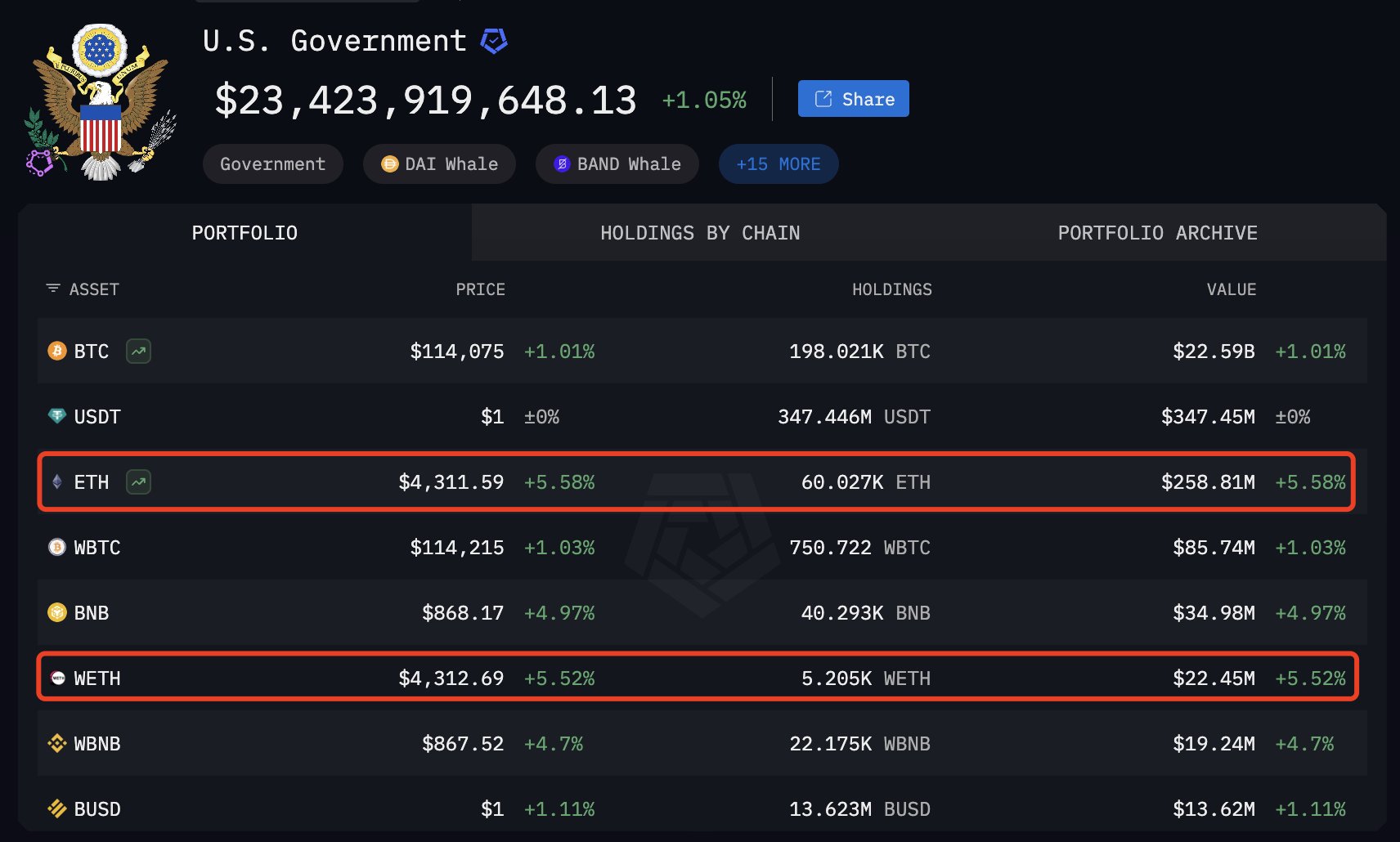The height and width of the screenshot is (842, 1400).
Task: Switch to the PORTFOLIO ARCHIVE tab
Action: [x=1158, y=232]
